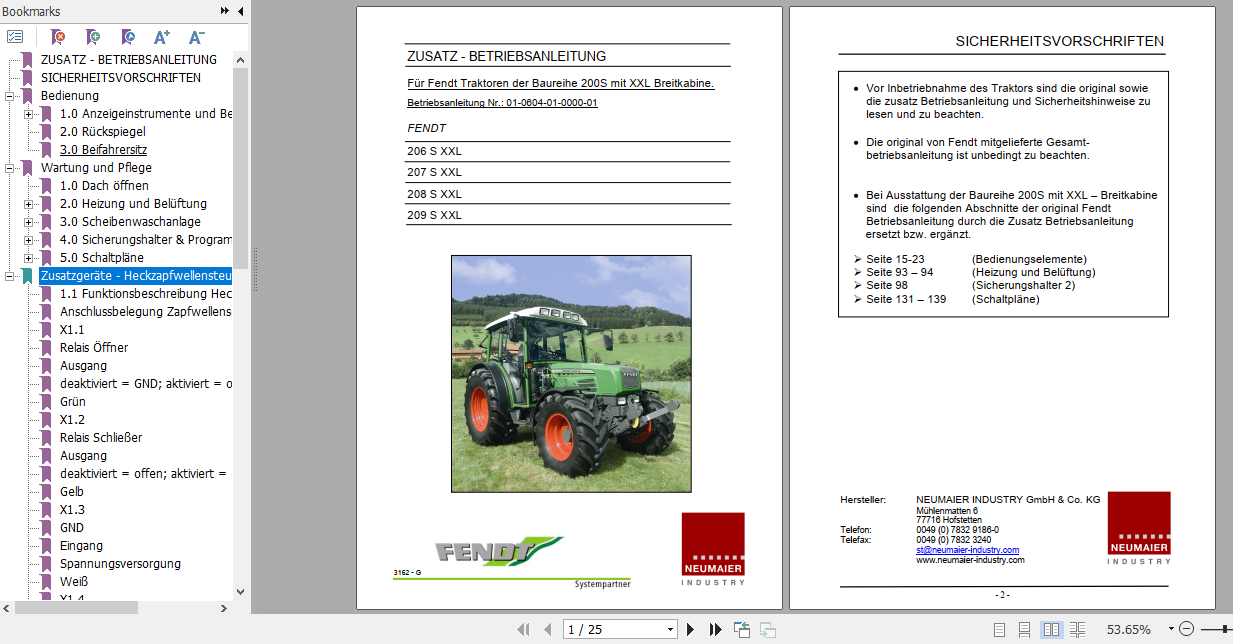The height and width of the screenshot is (644, 1233).
Task: Increase bookmark text size with A+
Action: [x=162, y=37]
